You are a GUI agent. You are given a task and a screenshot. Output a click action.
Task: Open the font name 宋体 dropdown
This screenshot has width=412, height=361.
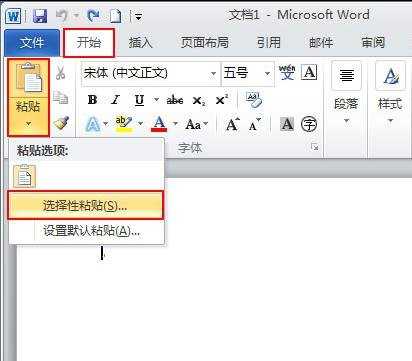click(x=213, y=73)
